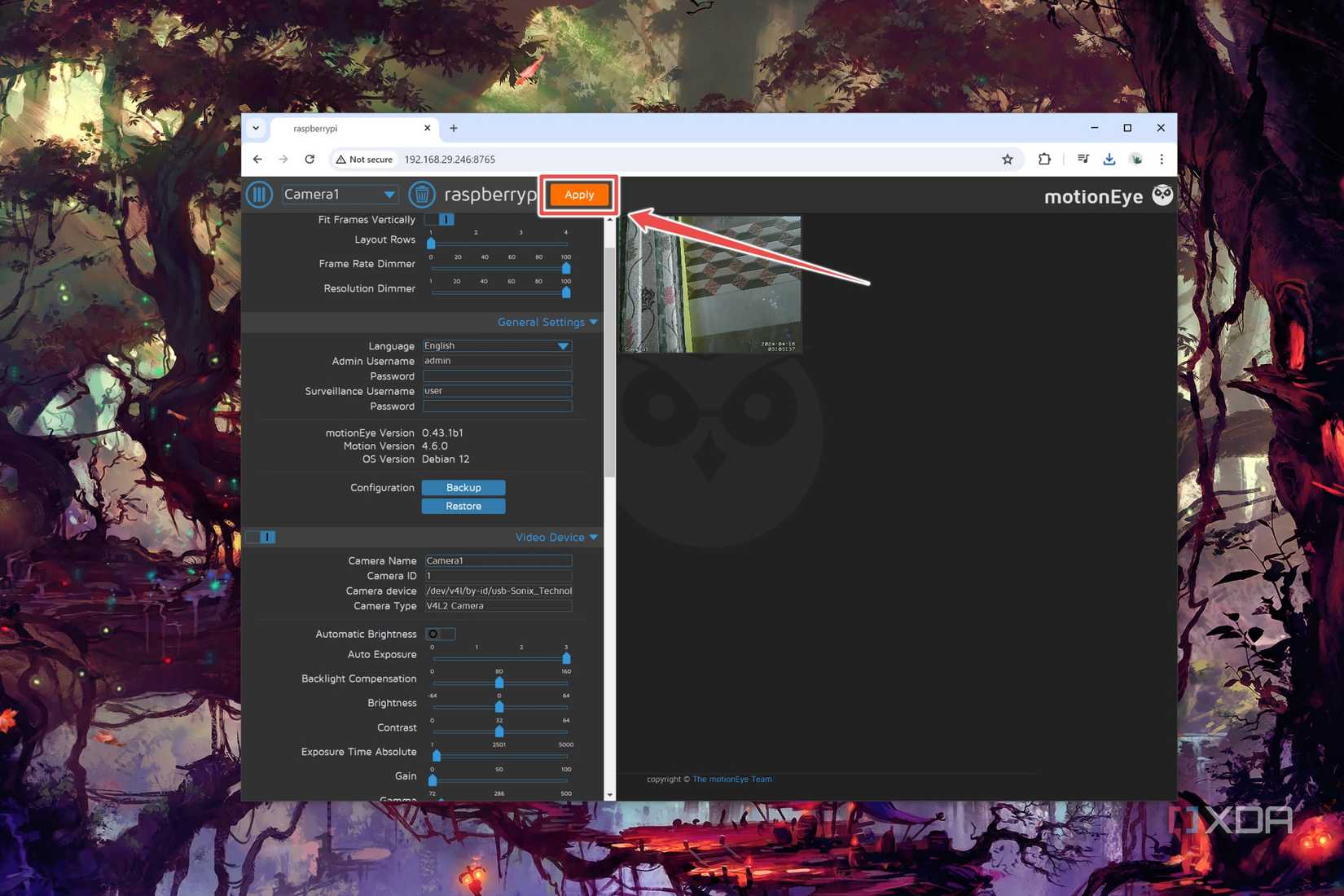1344x896 pixels.
Task: Click the browser address bar URL
Action: pos(450,160)
